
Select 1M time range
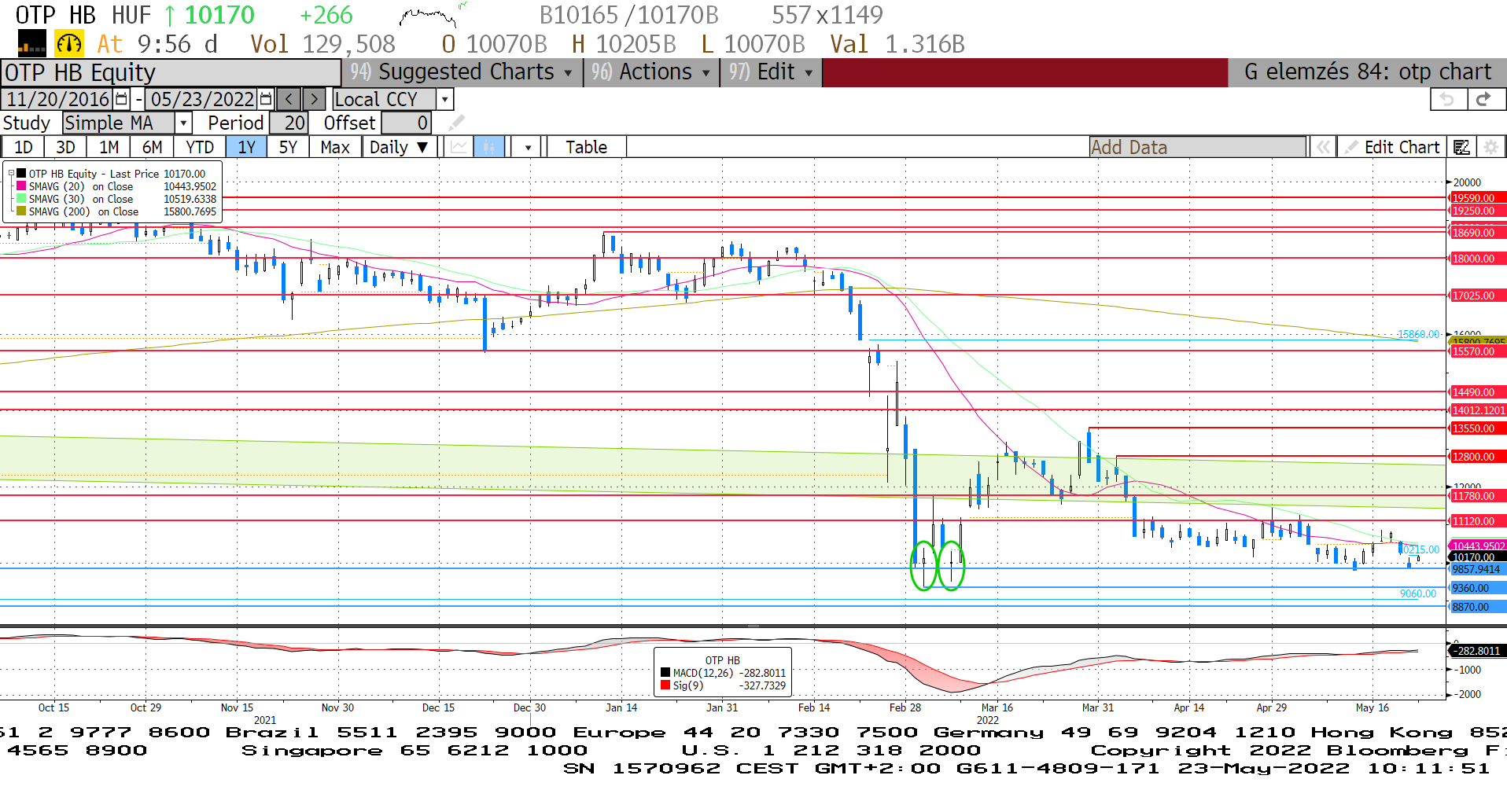(109, 147)
